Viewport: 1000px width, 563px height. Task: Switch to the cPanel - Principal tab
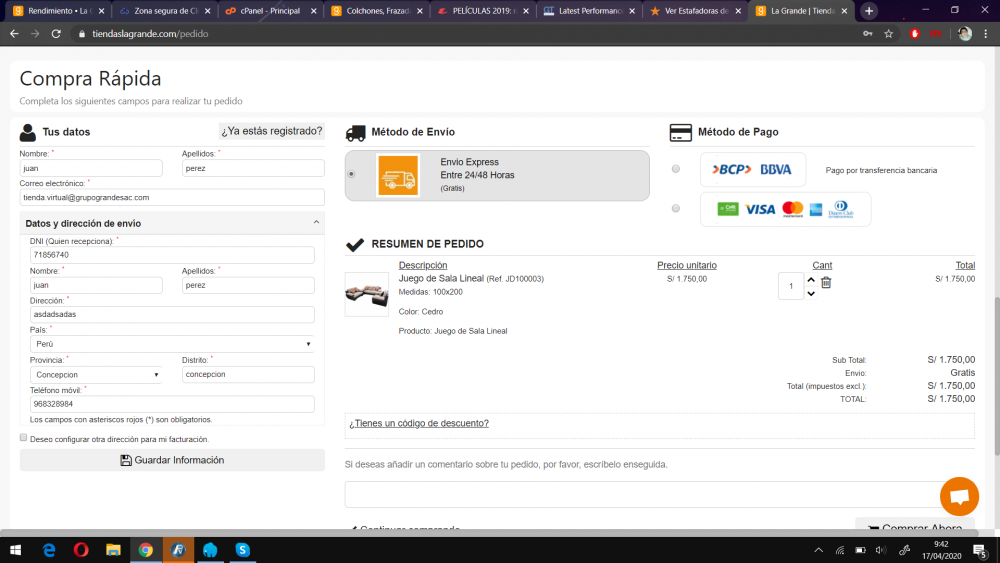click(x=270, y=11)
